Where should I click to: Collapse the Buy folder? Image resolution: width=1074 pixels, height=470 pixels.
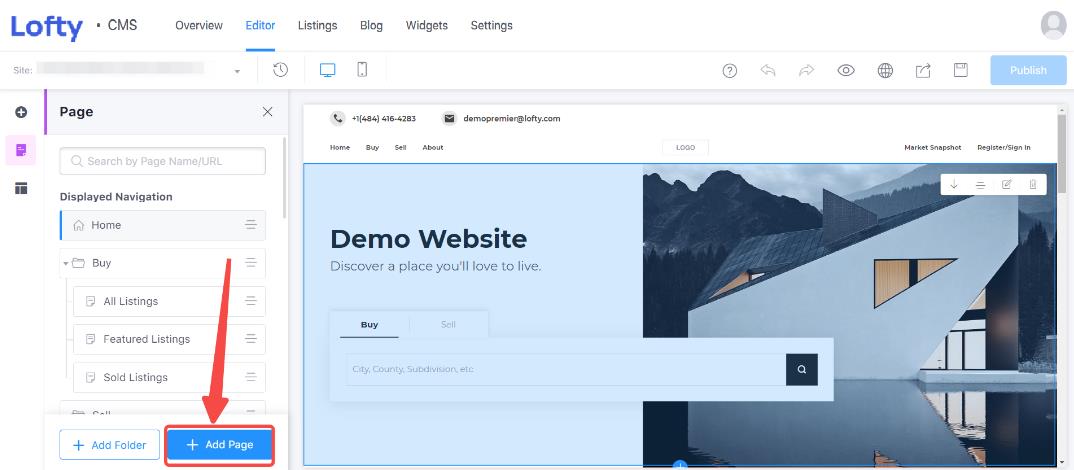click(x=66, y=263)
